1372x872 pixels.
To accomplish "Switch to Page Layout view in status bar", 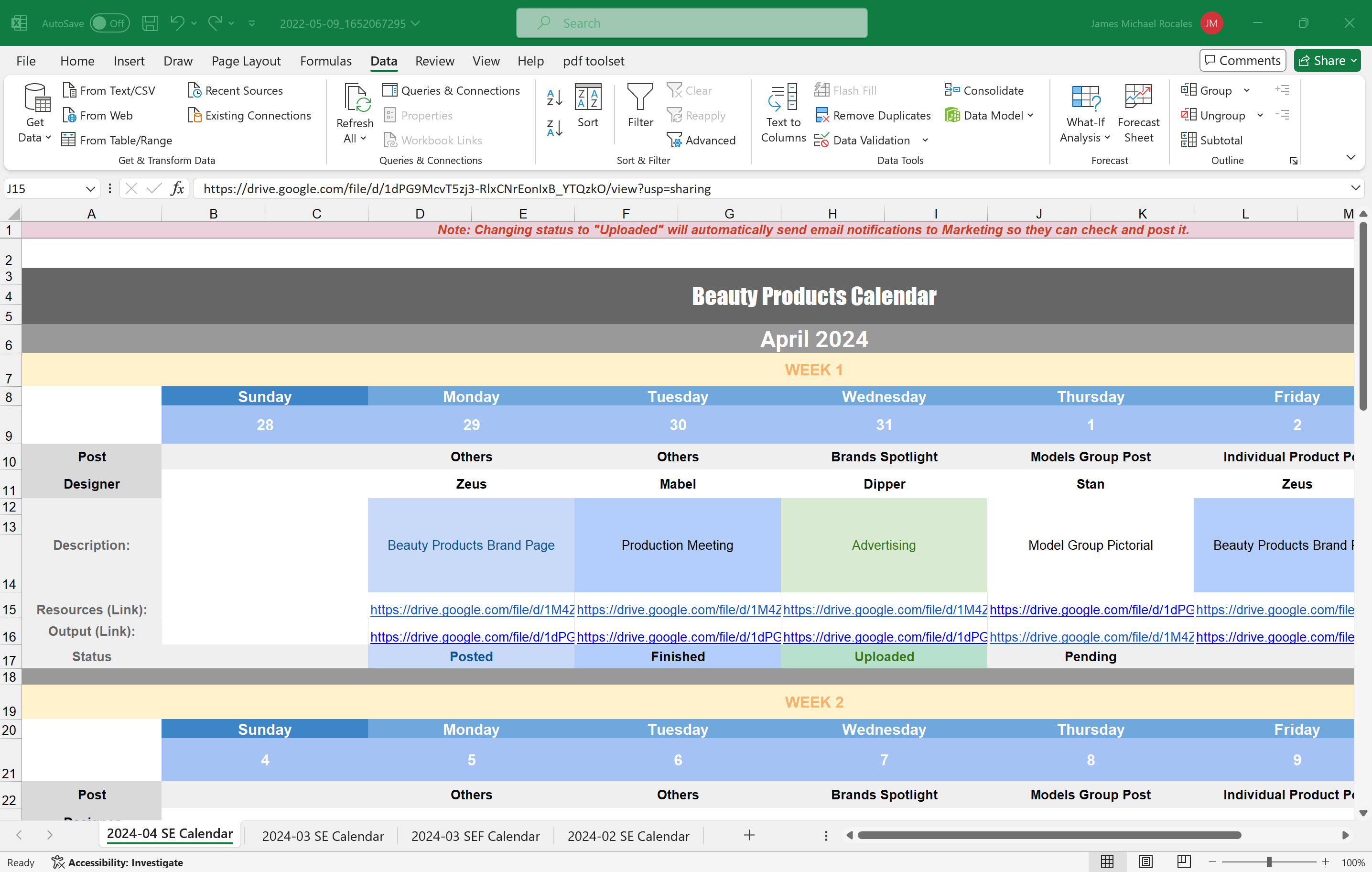I will pos(1145,862).
